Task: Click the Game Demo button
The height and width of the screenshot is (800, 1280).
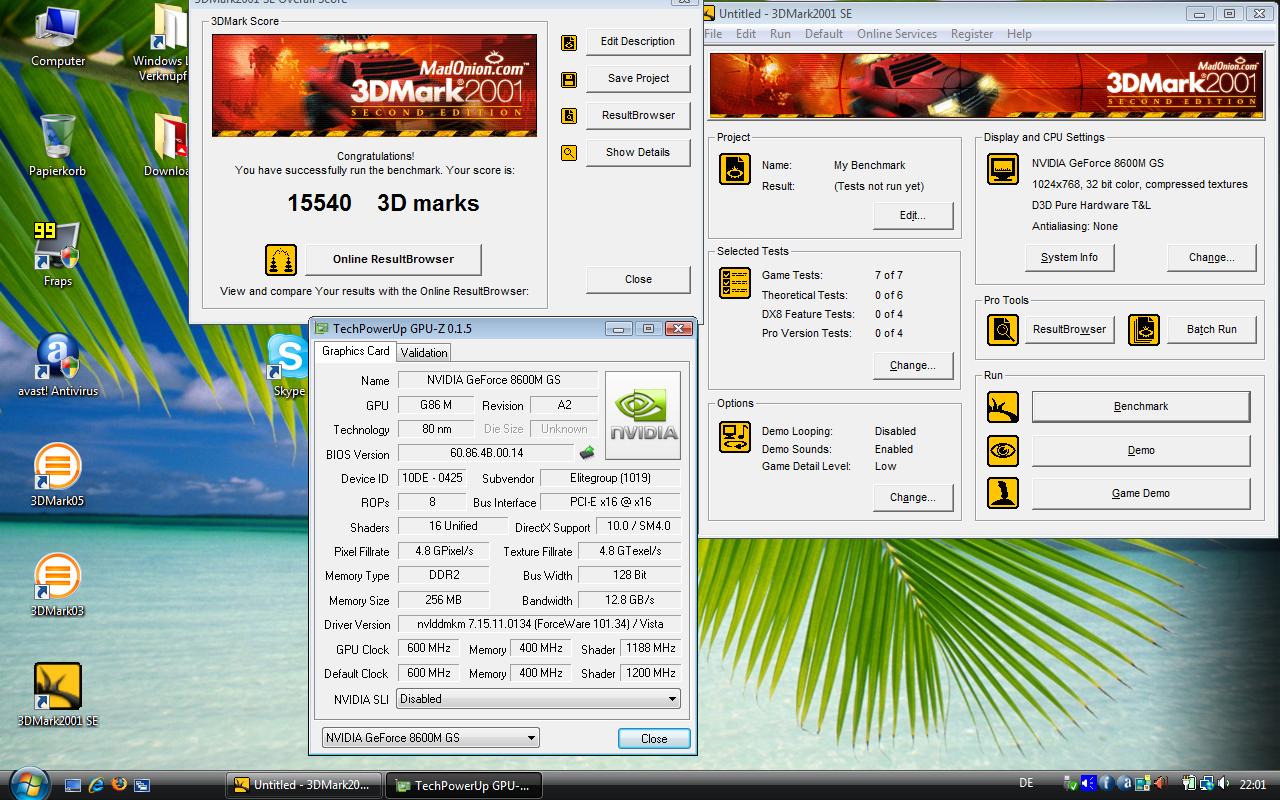Action: click(1141, 494)
